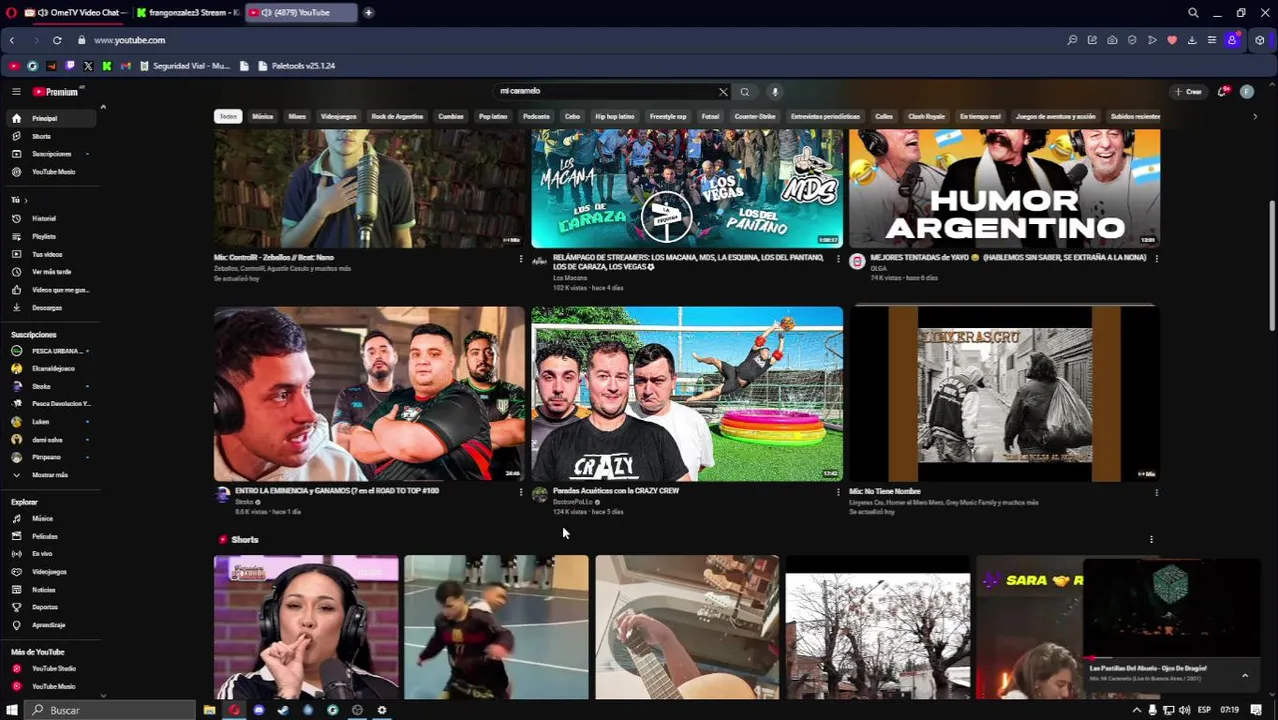Open Seguridad Vial bookmark
This screenshot has height=720, width=1278.
[x=185, y=66]
